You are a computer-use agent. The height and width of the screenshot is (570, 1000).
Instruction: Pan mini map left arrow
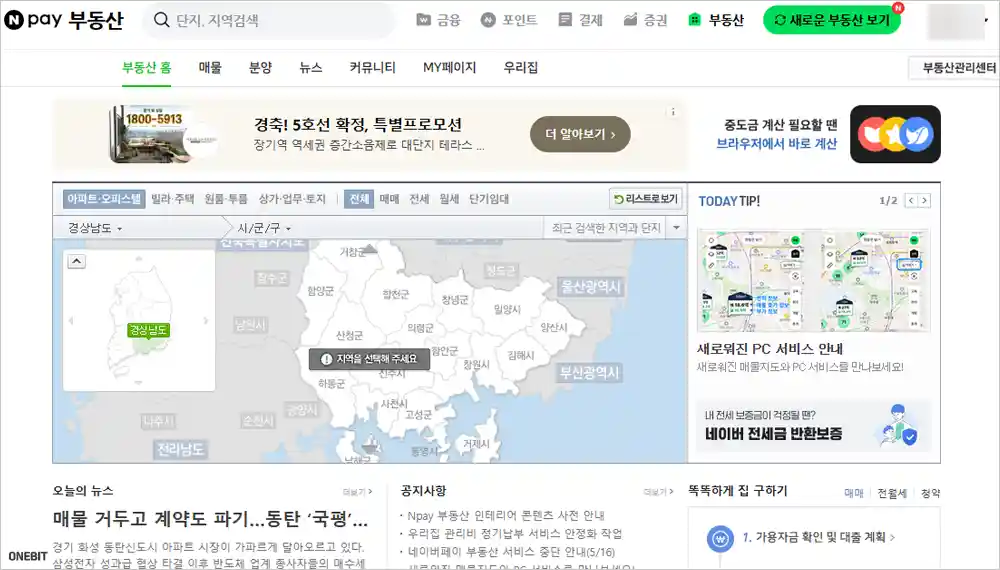tap(71, 321)
